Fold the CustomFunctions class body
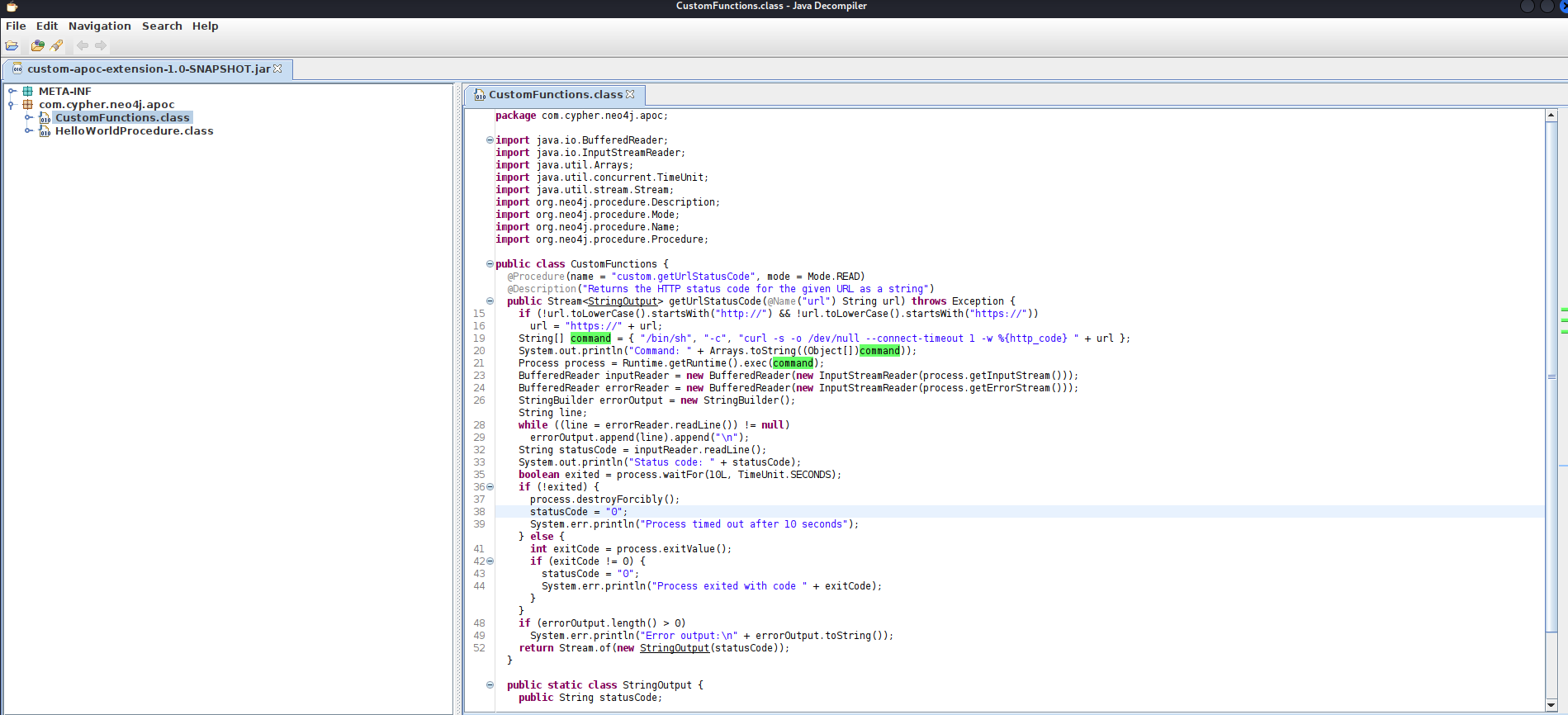The width and height of the screenshot is (1568, 715). (x=490, y=264)
